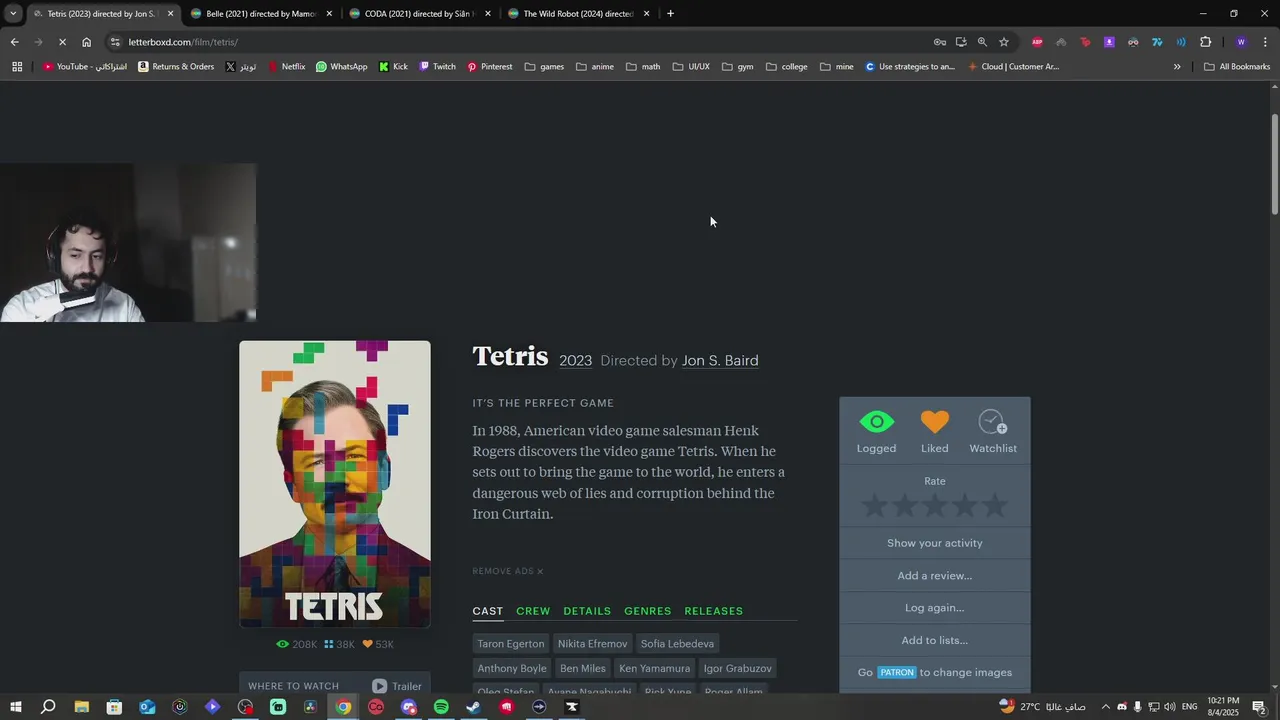Open Igor Grabuzov cast tag
Image resolution: width=1280 pixels, height=720 pixels.
click(737, 668)
